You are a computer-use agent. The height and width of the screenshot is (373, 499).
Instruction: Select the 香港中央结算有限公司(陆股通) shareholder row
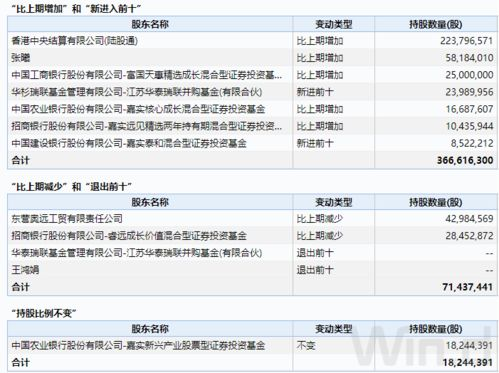click(252, 41)
